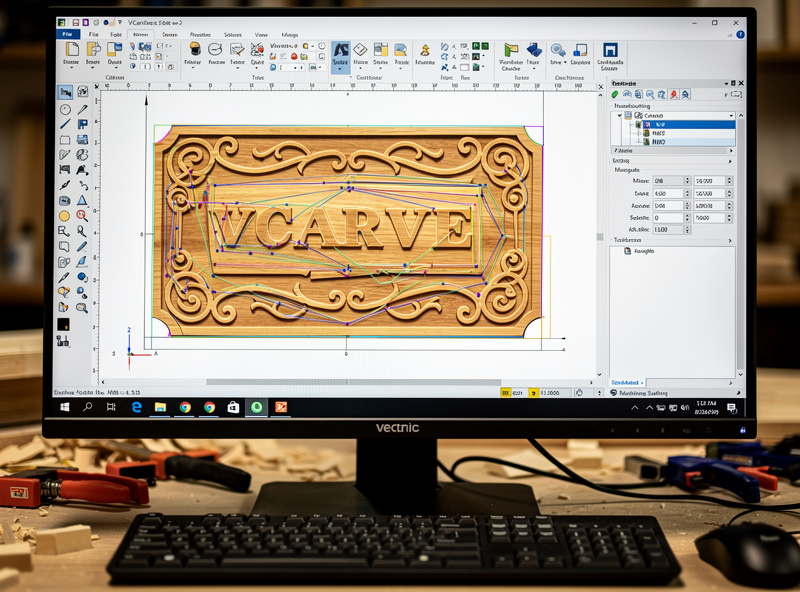This screenshot has width=800, height=592.
Task: Click the blue help circle below the window controls
Action: 740,35
